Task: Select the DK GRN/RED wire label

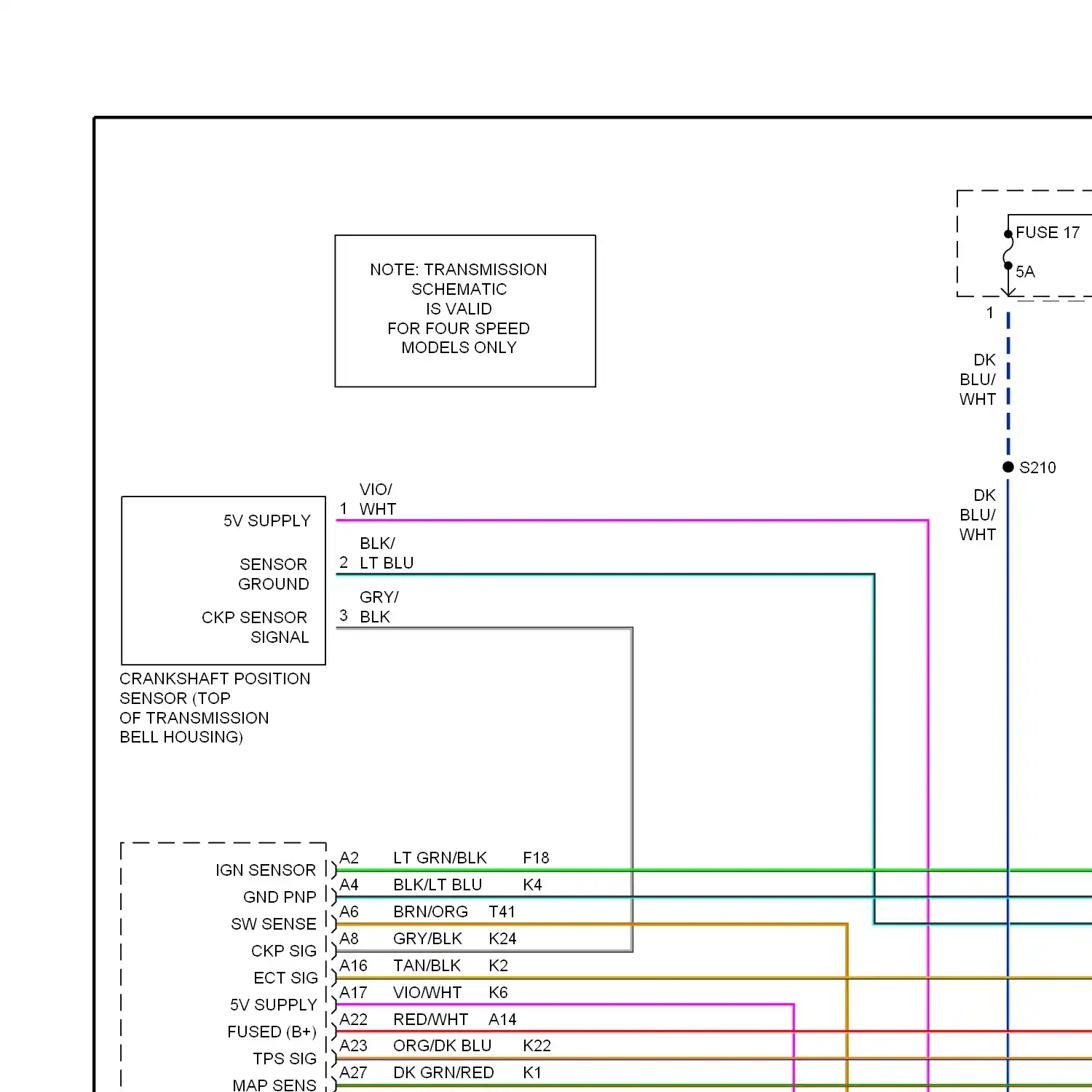Action: [x=443, y=1072]
